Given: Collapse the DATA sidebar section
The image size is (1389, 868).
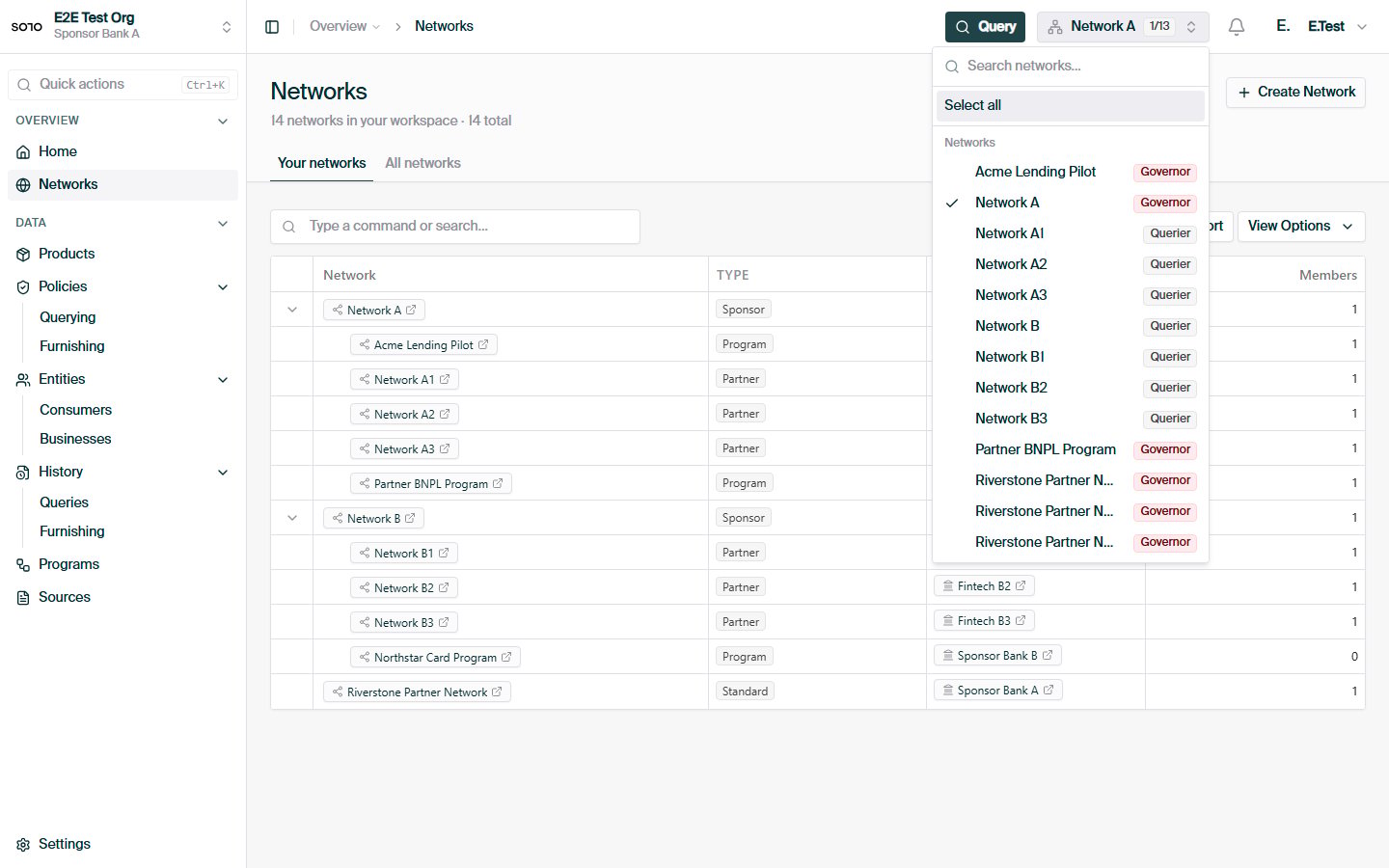Looking at the screenshot, I should click(x=223, y=224).
